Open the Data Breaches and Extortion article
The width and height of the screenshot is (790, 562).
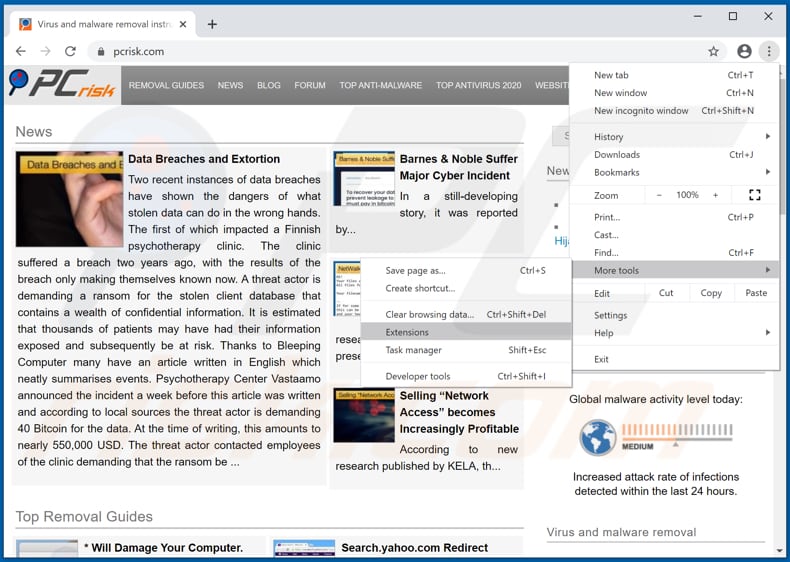[204, 159]
